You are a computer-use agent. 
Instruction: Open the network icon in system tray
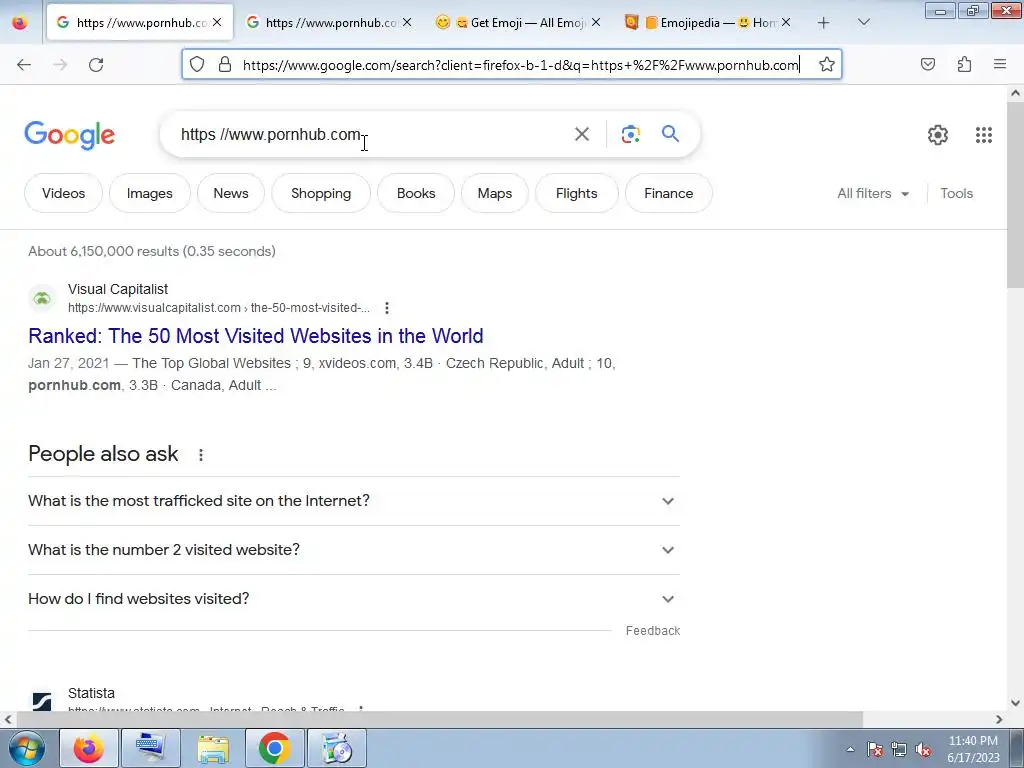tap(899, 750)
